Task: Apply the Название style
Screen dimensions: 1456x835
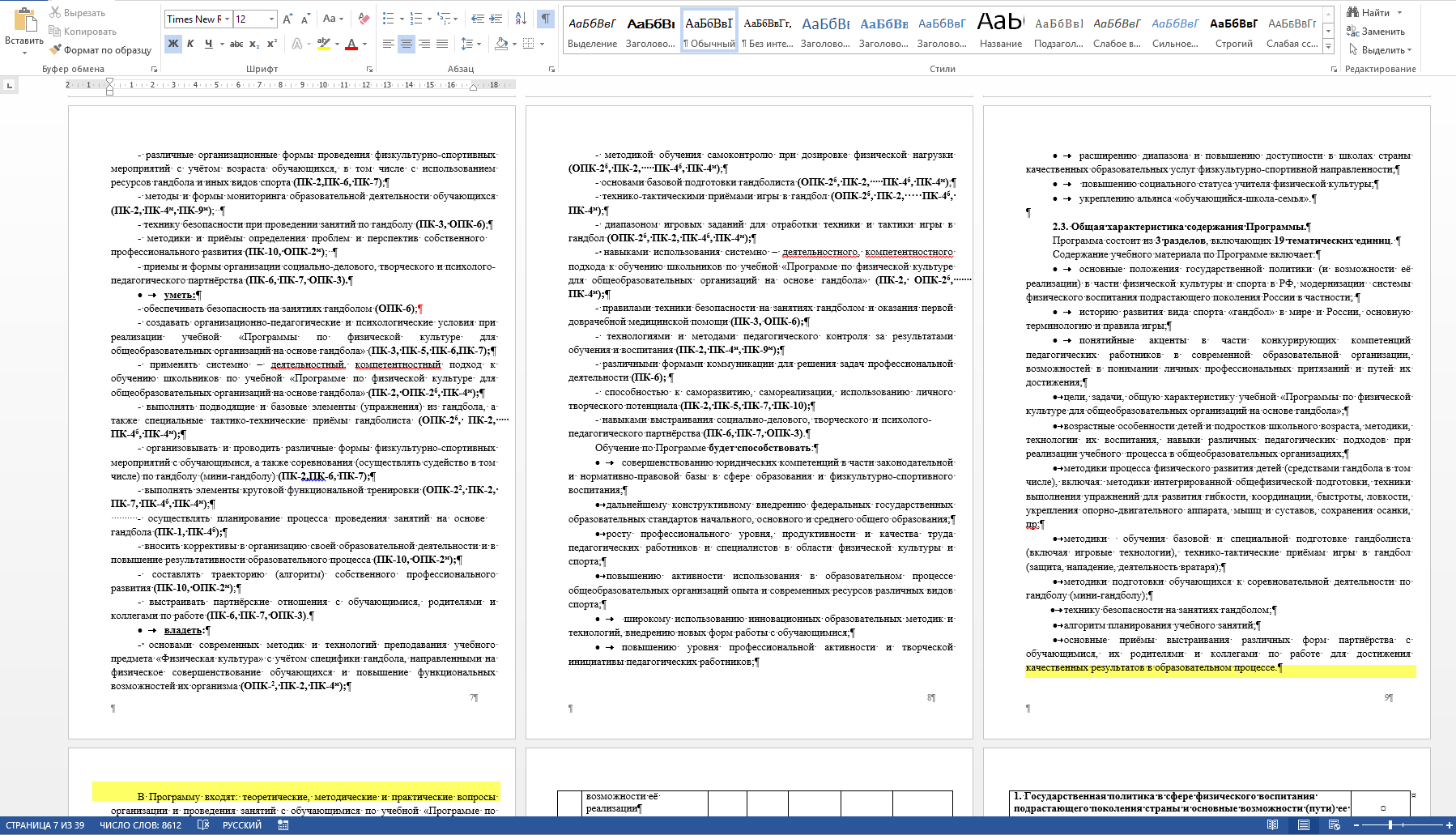Action: (1001, 31)
